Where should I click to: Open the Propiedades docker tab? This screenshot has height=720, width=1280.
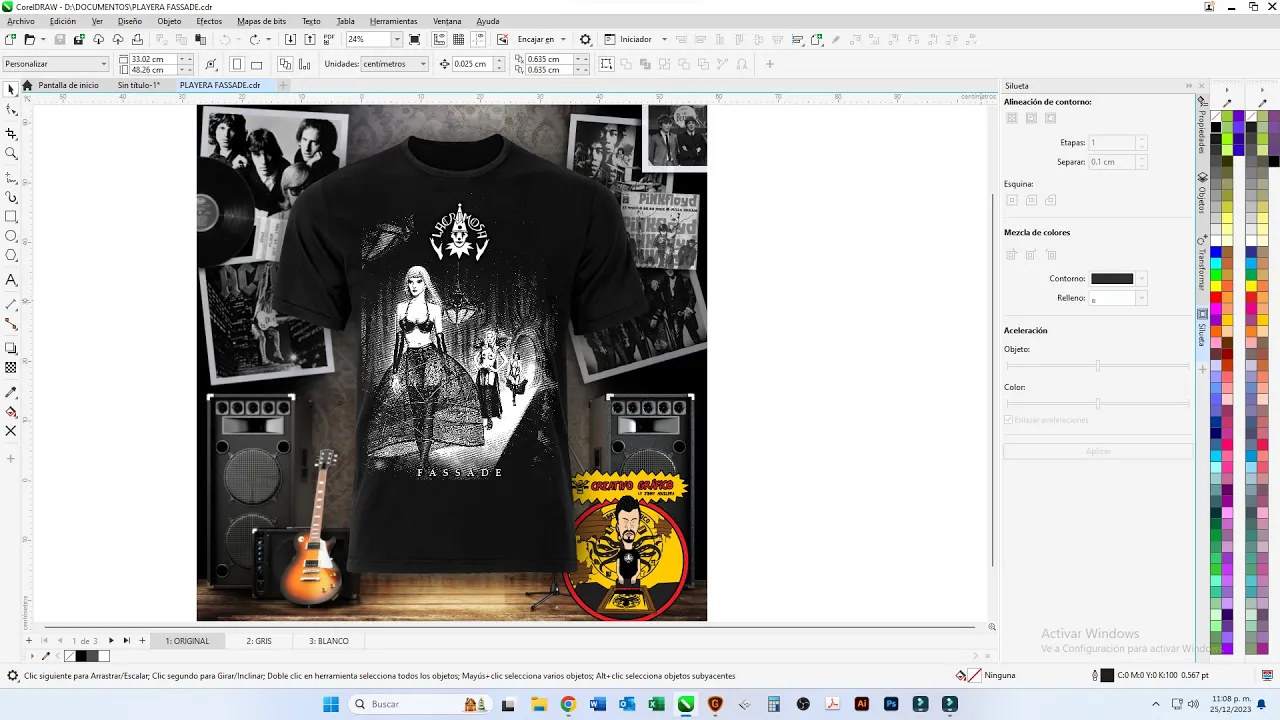tap(1202, 128)
